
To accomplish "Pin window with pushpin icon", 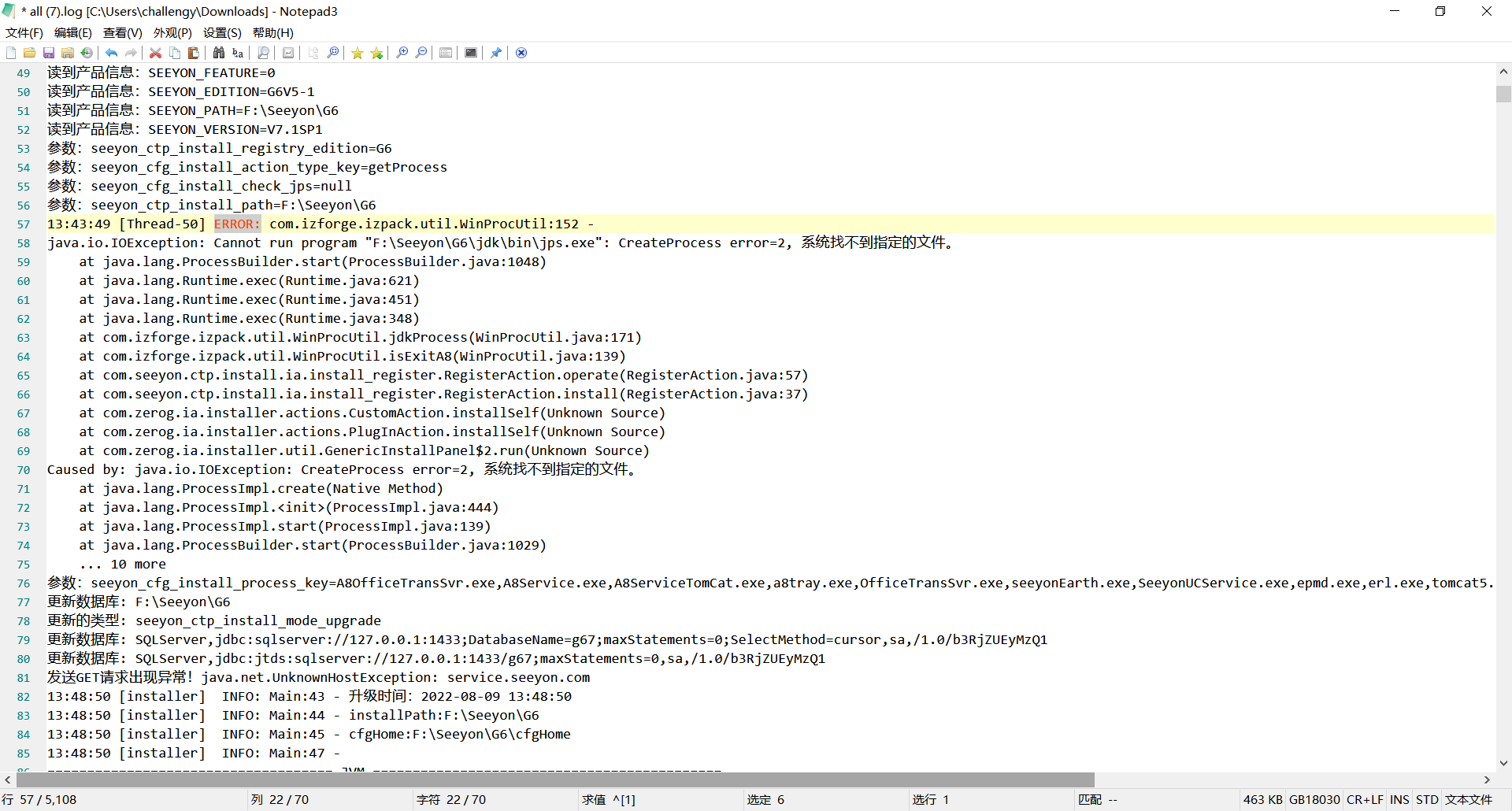I will pos(496,53).
